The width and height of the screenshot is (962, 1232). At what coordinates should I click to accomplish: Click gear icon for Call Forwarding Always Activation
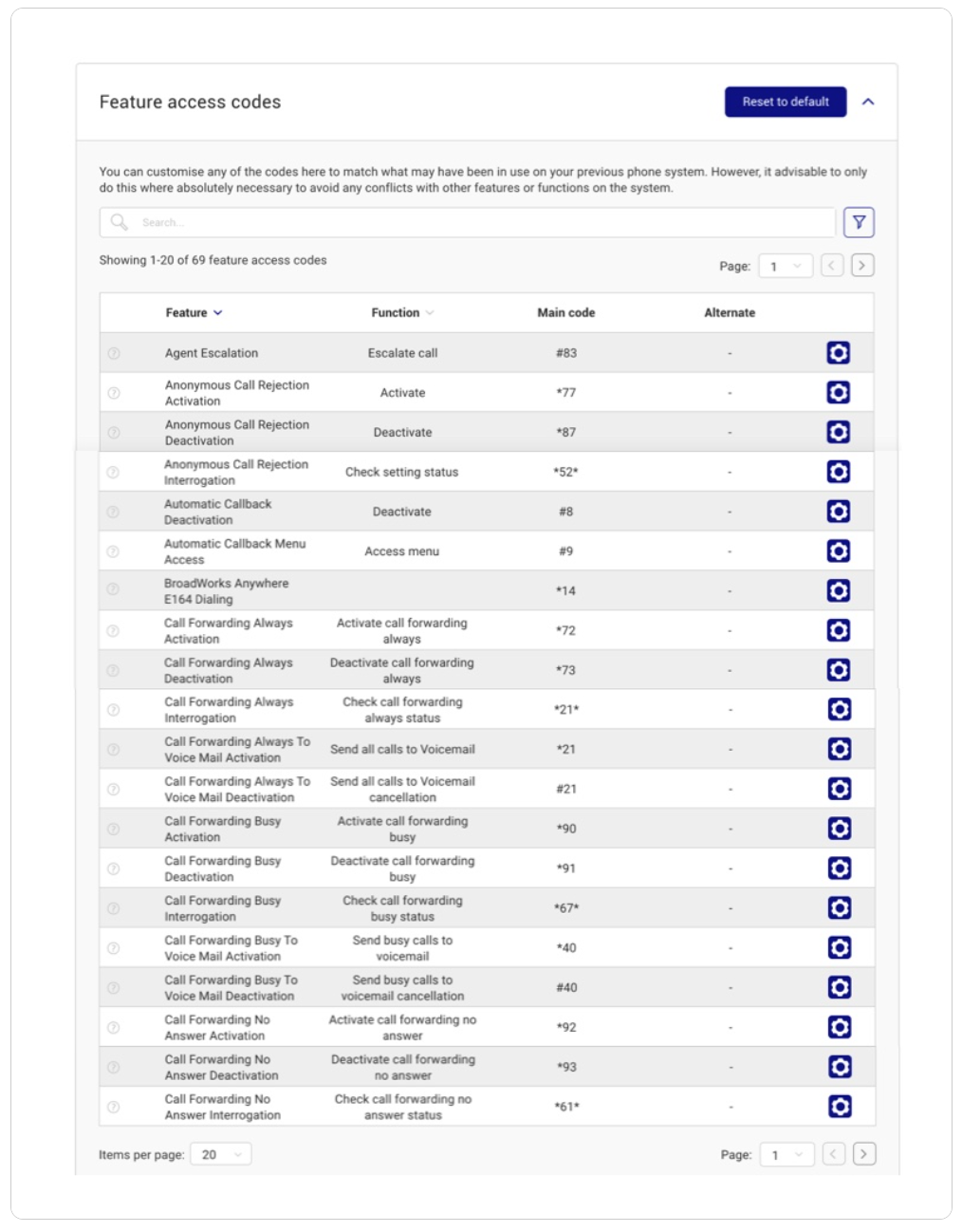point(839,630)
